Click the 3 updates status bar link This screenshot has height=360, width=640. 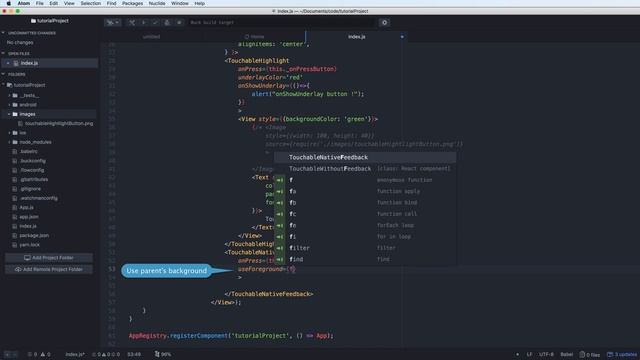pos(622,354)
